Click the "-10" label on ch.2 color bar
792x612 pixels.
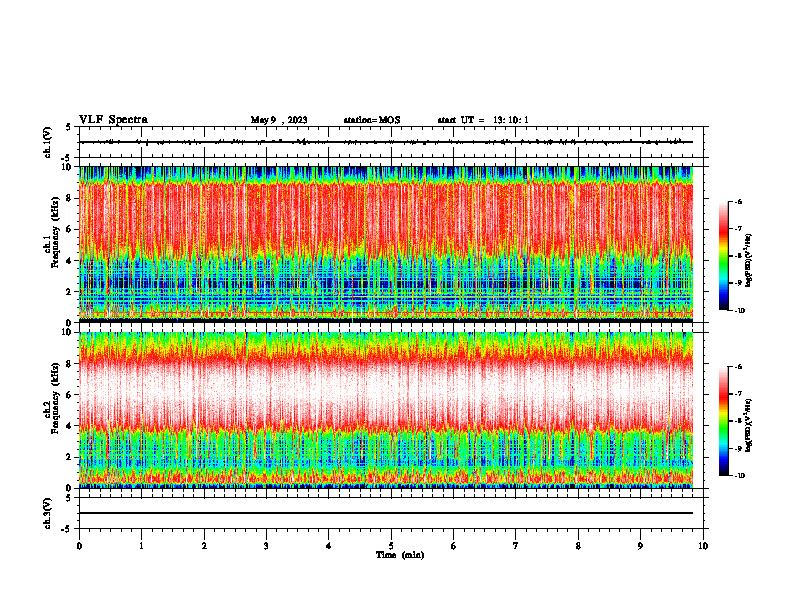[x=740, y=476]
